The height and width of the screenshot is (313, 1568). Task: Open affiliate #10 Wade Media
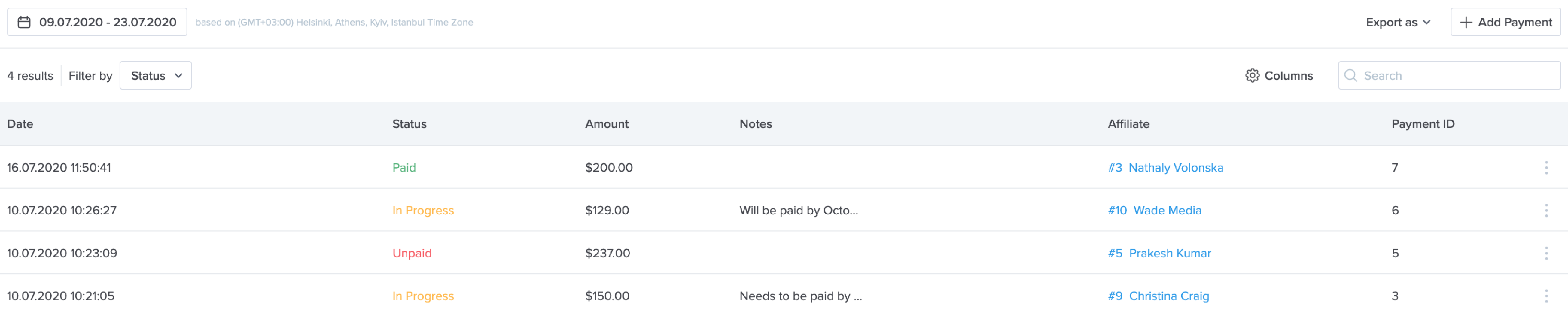tap(1155, 210)
